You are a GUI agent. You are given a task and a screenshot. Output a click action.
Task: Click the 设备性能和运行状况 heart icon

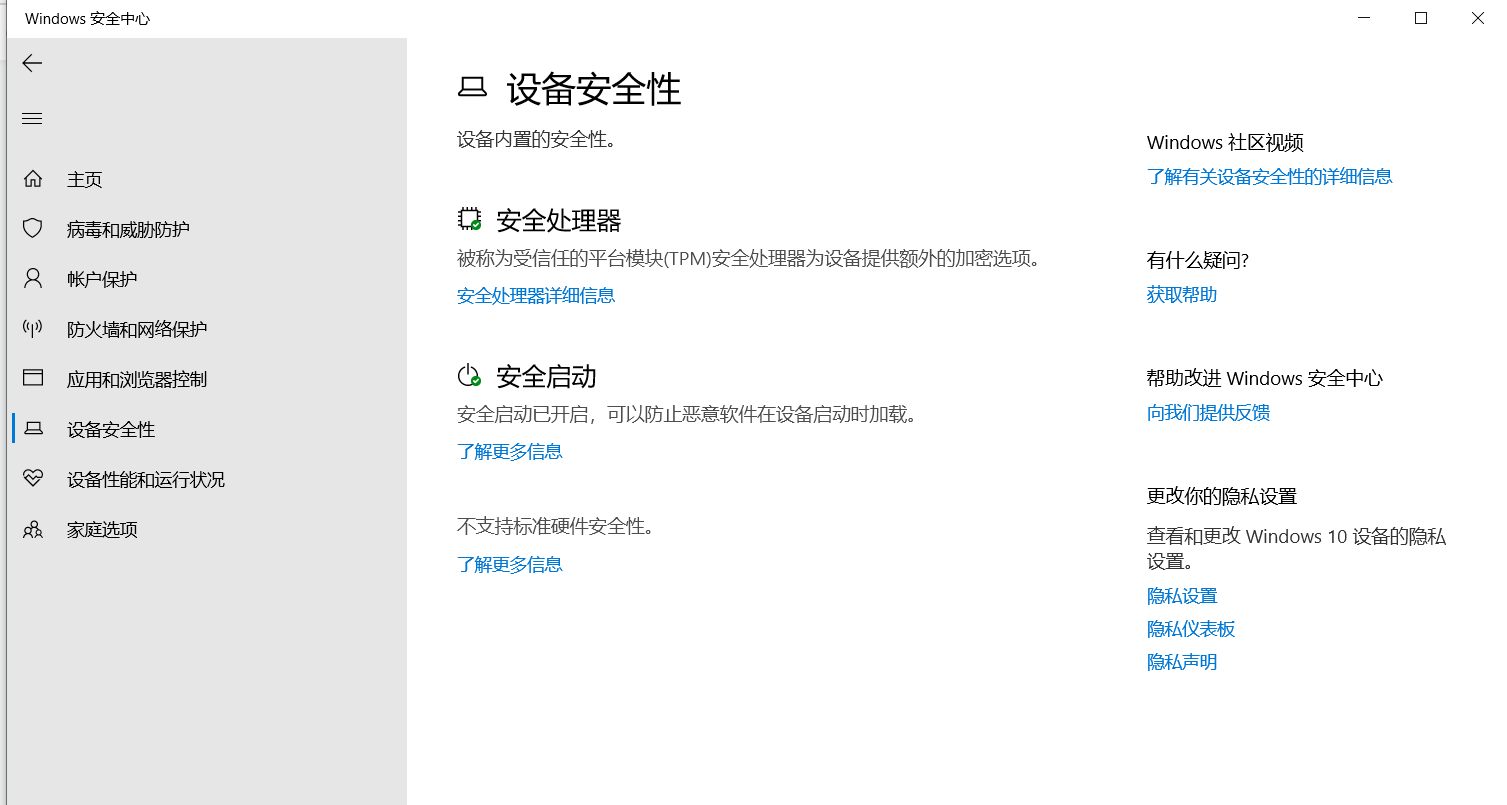coord(33,479)
